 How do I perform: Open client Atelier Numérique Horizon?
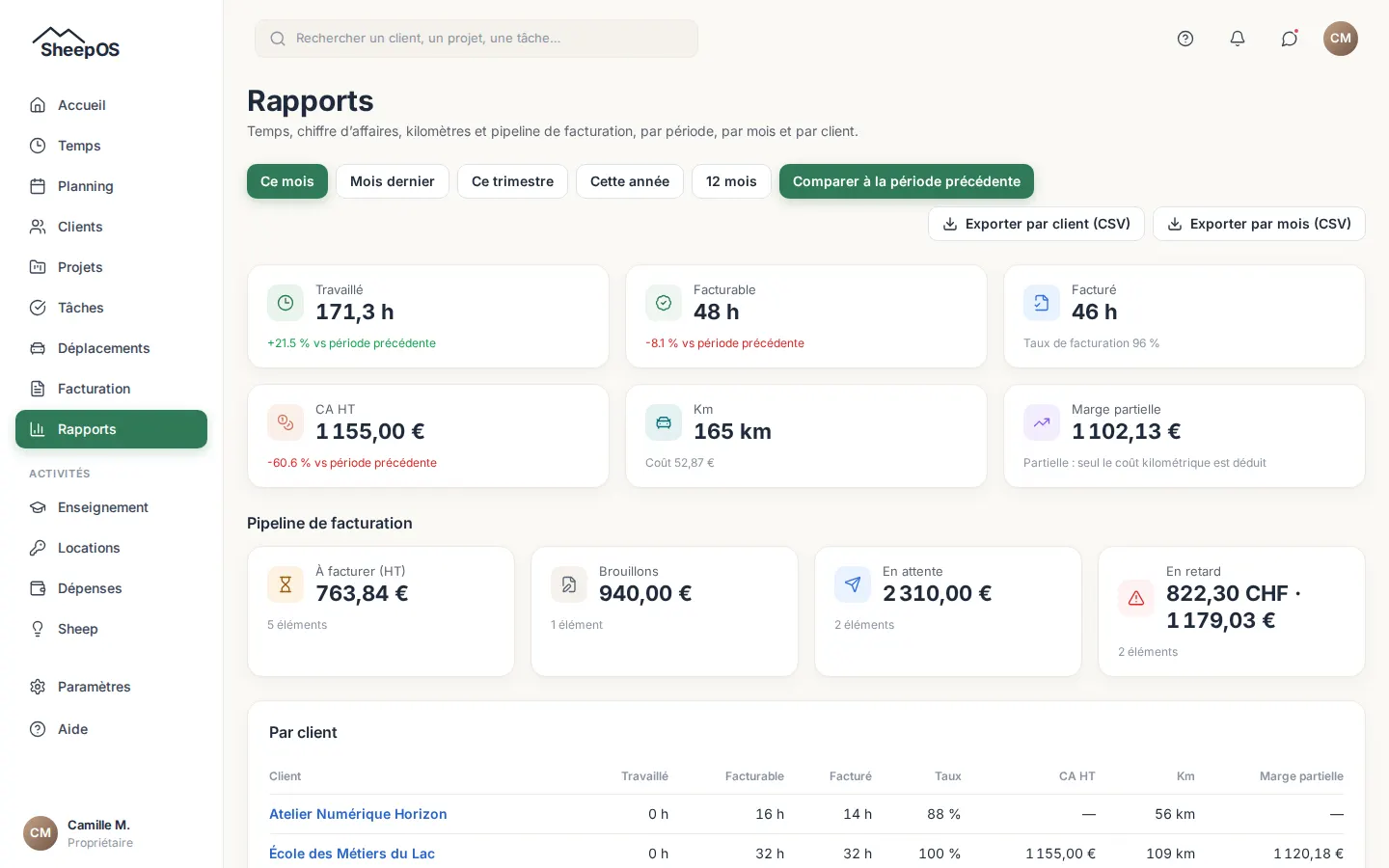pyautogui.click(x=358, y=814)
